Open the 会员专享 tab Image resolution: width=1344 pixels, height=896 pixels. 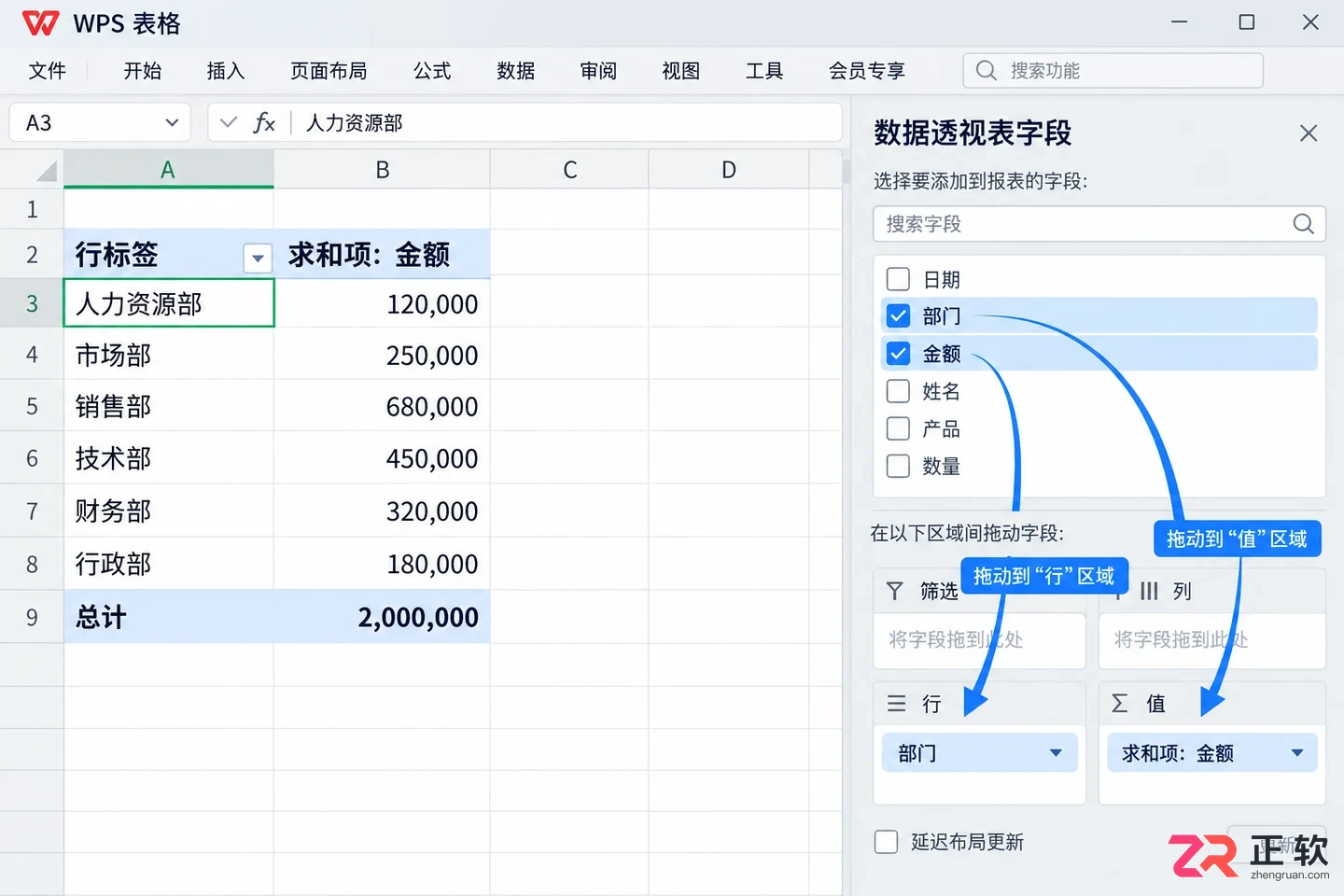pyautogui.click(x=867, y=71)
